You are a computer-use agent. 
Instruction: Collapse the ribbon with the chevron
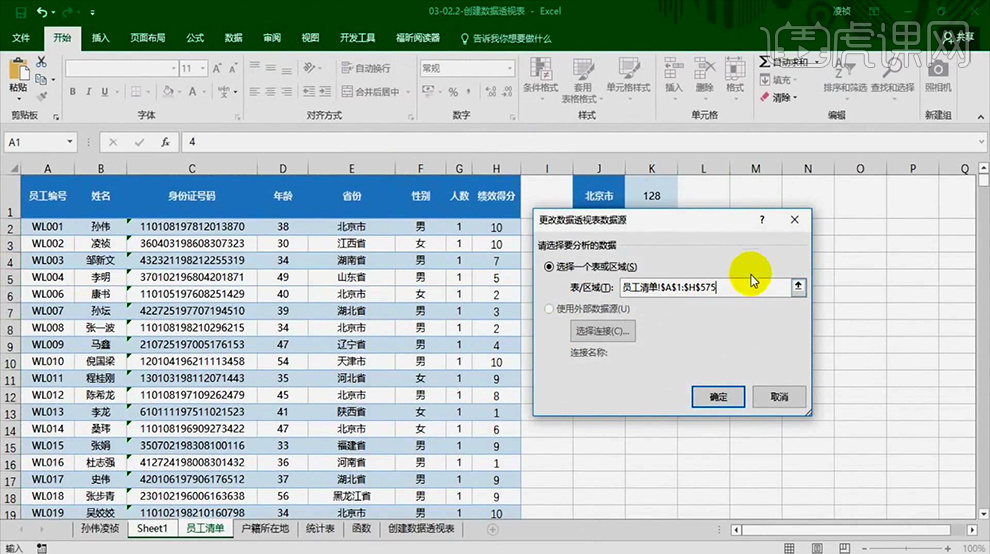(981, 117)
